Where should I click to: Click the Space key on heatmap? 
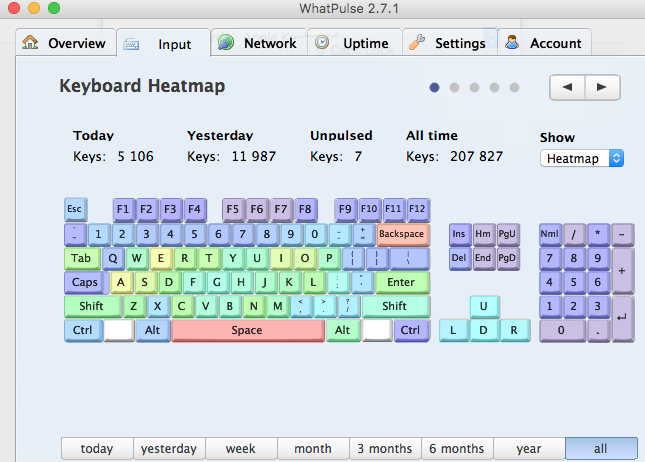248,330
